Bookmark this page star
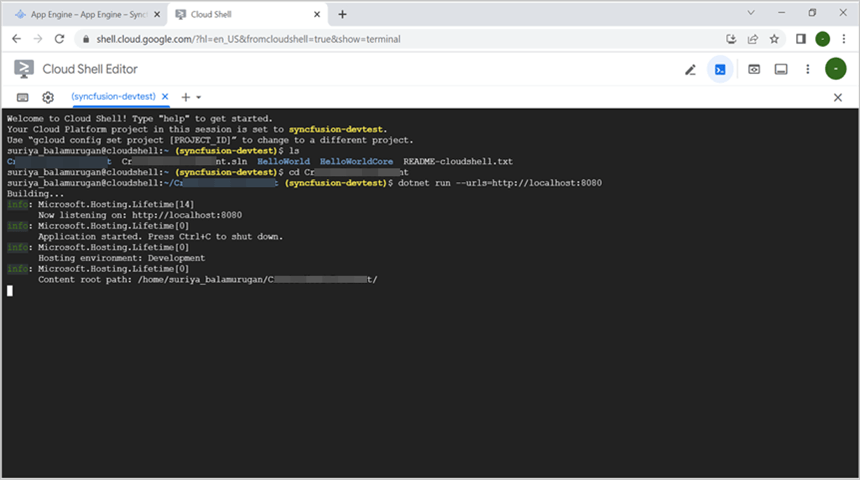 [774, 39]
